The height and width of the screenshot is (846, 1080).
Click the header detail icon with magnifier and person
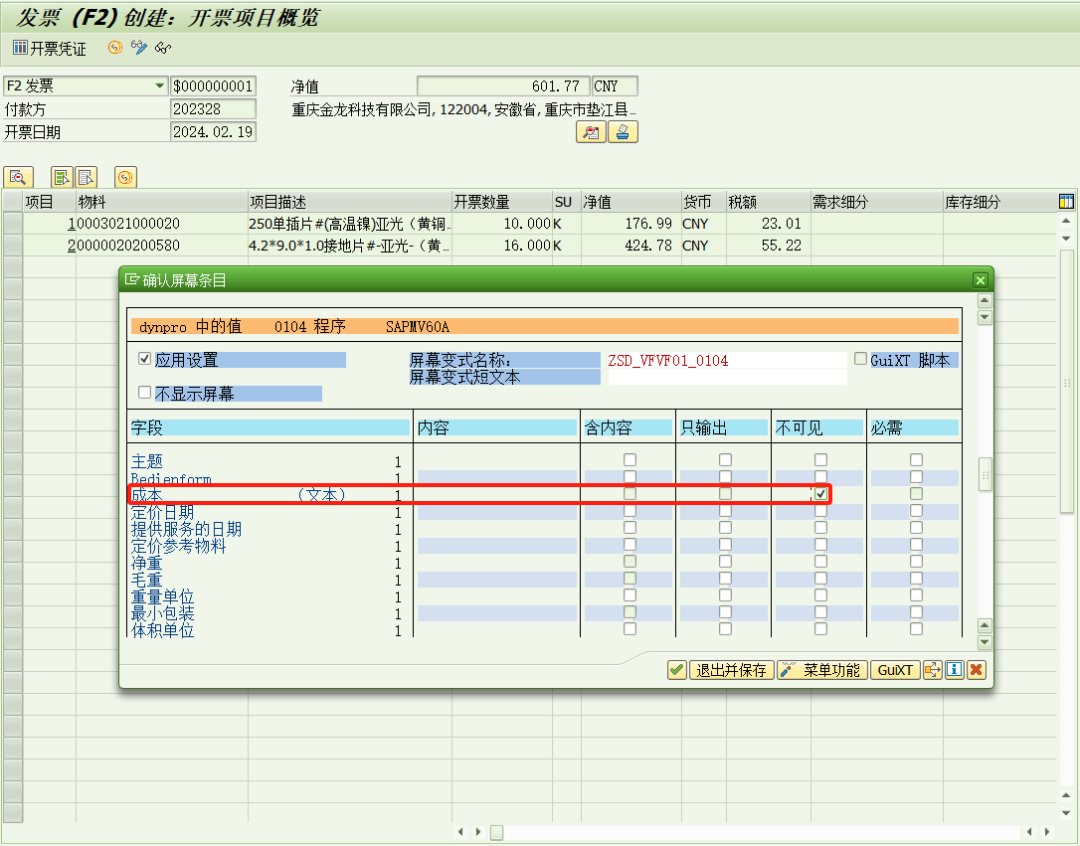pyautogui.click(x=591, y=132)
